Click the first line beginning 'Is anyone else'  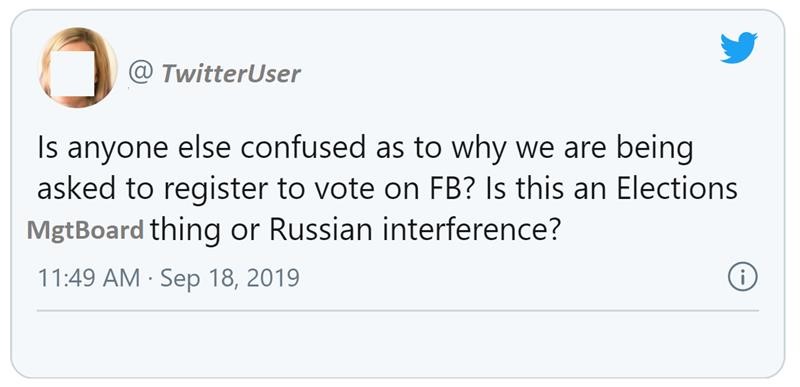point(365,149)
